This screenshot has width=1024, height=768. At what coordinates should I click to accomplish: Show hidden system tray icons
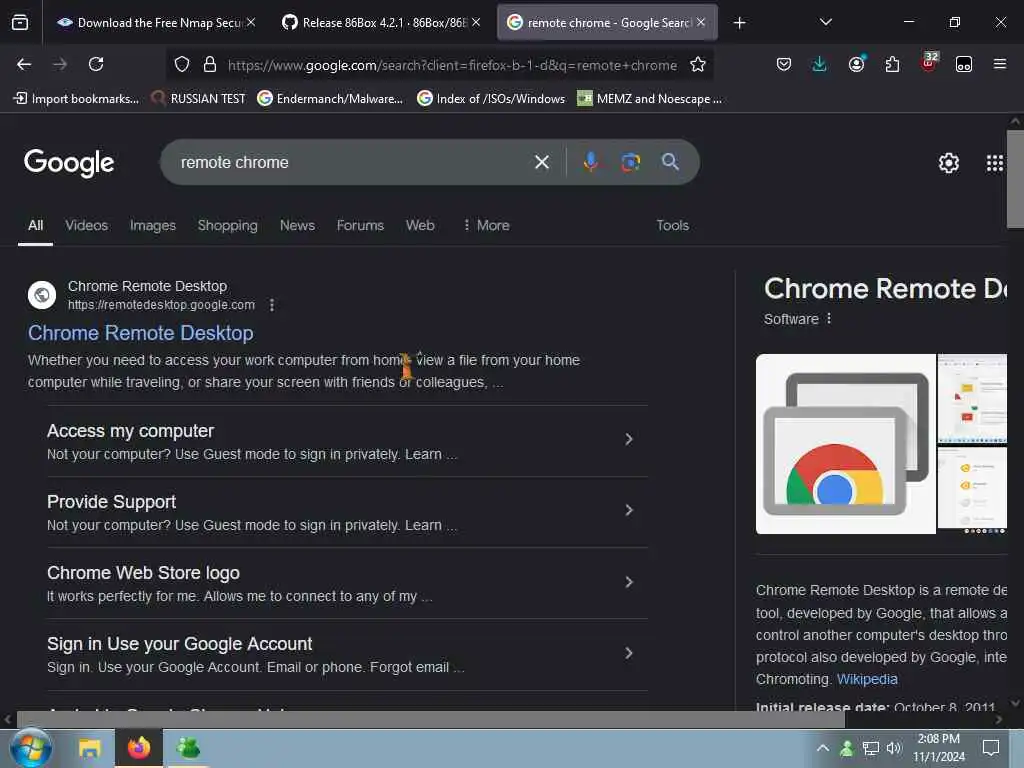(823, 748)
